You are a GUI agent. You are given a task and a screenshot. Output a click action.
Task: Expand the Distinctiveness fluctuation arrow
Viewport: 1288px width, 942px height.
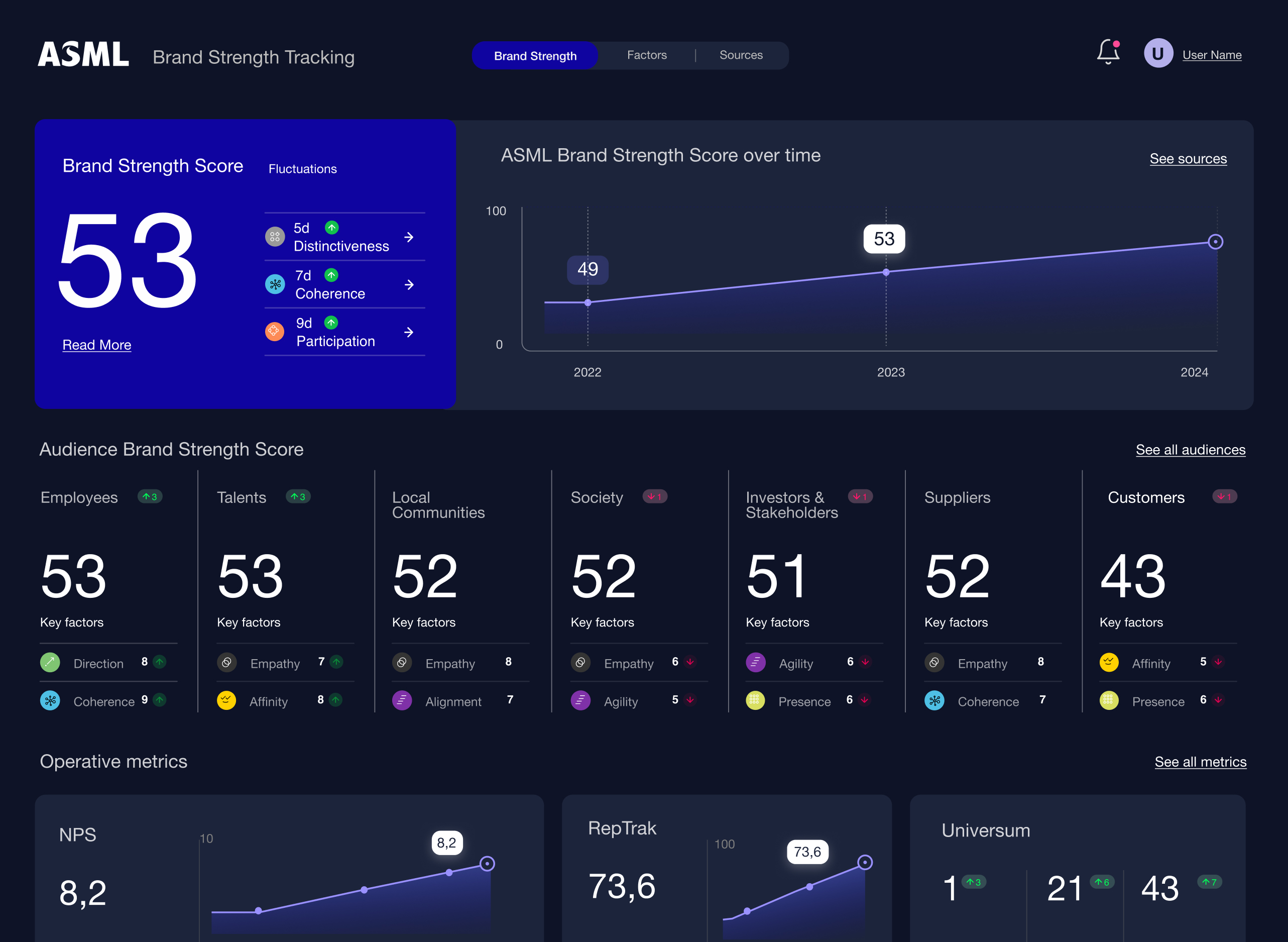tap(409, 237)
